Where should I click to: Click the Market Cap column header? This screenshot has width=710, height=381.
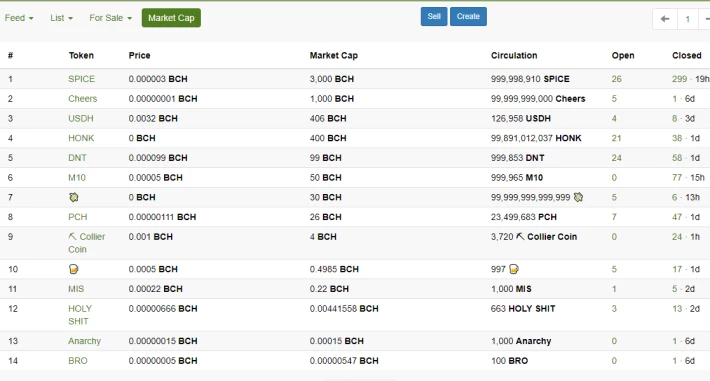point(334,55)
